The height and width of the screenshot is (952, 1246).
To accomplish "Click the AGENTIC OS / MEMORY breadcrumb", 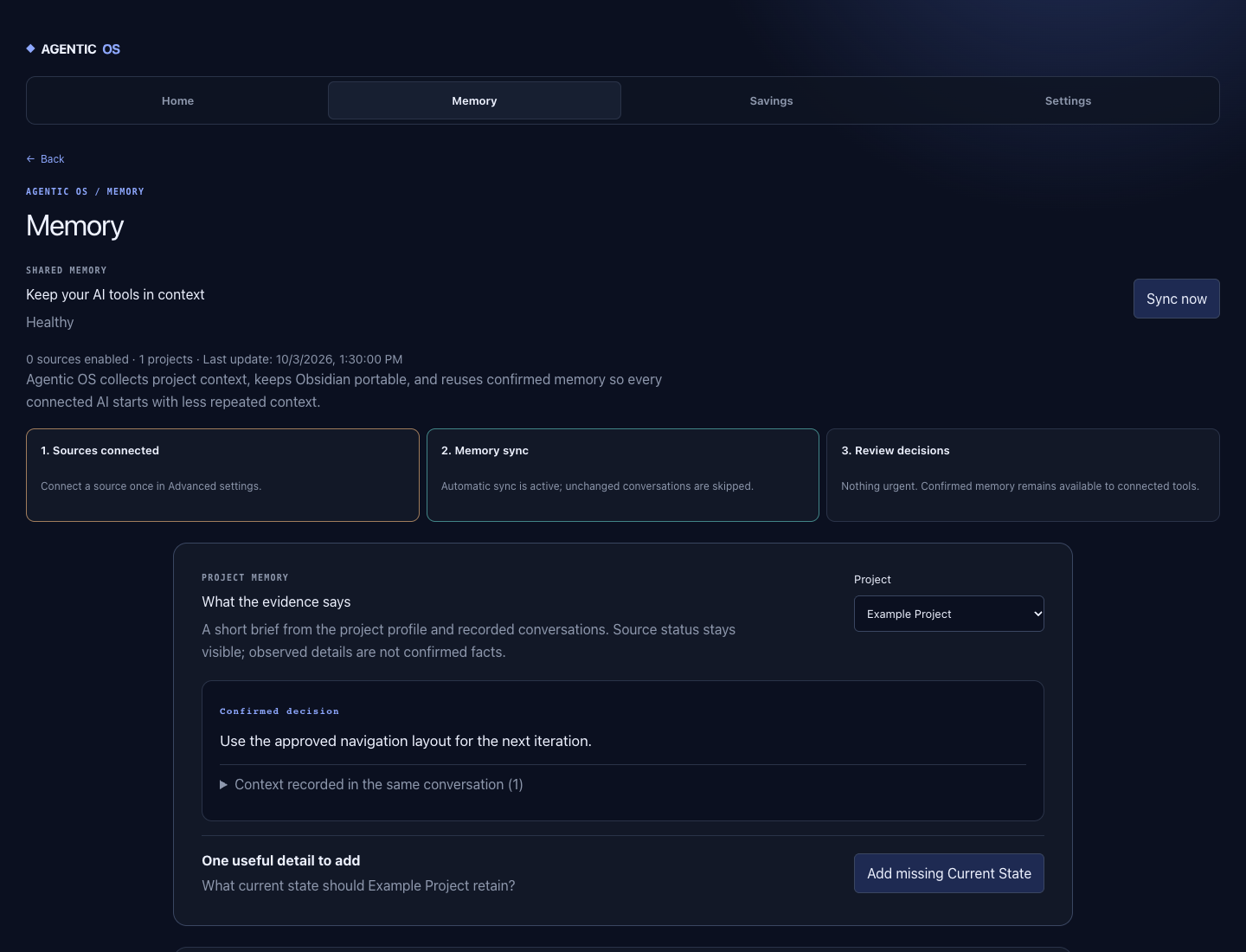I will coord(85,191).
